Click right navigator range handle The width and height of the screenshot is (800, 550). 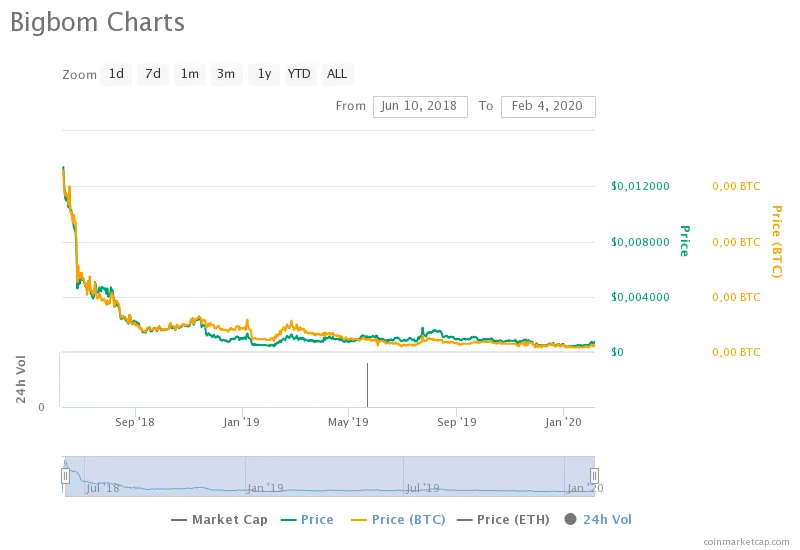(x=594, y=476)
